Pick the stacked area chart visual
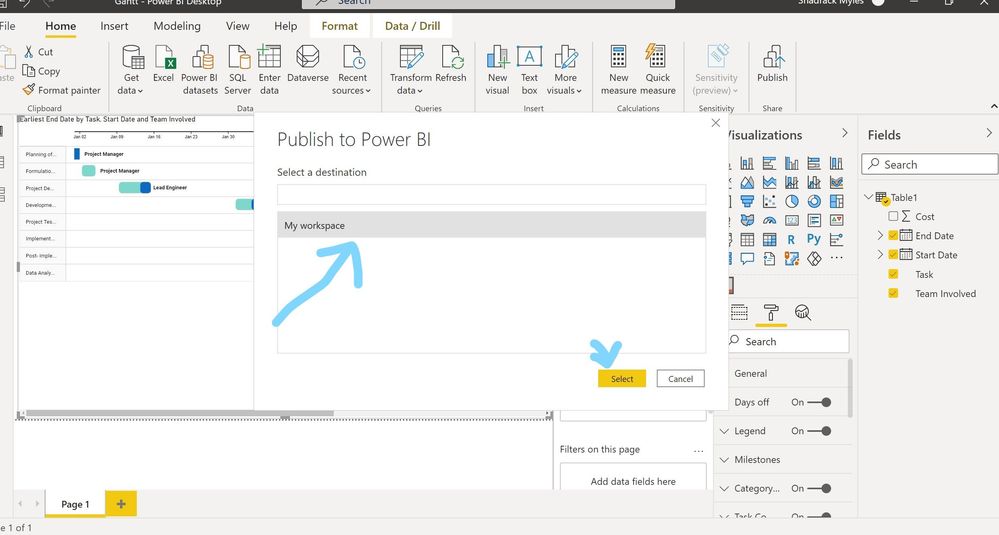Viewport: 999px width, 535px height. (770, 183)
